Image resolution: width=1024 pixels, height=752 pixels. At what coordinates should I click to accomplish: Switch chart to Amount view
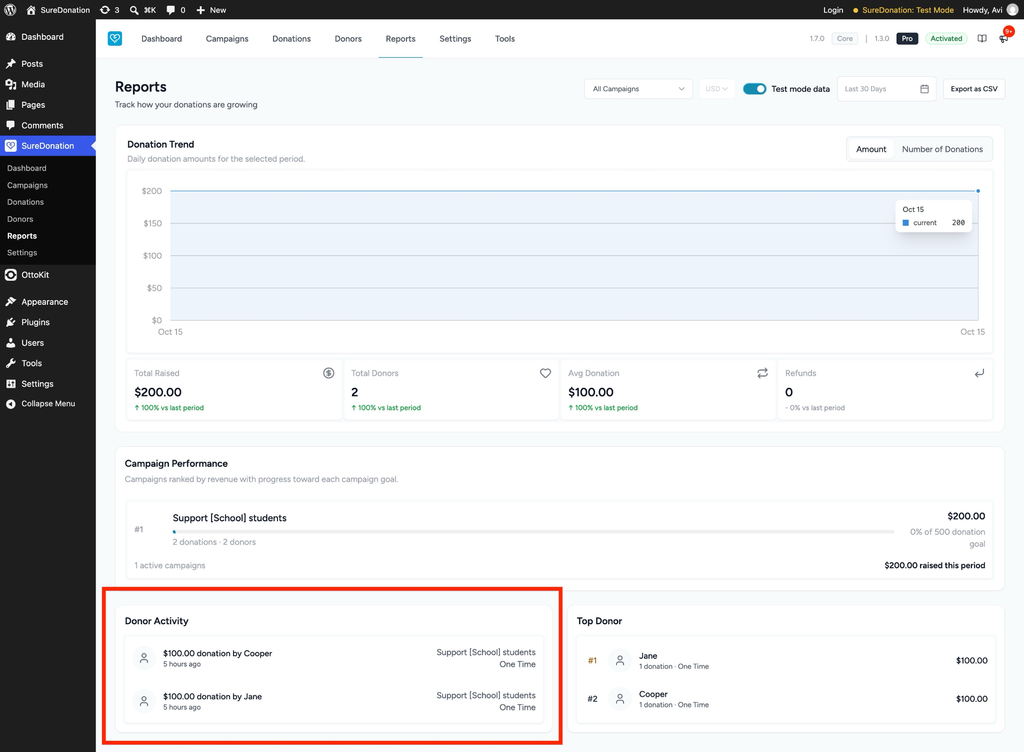coord(871,149)
